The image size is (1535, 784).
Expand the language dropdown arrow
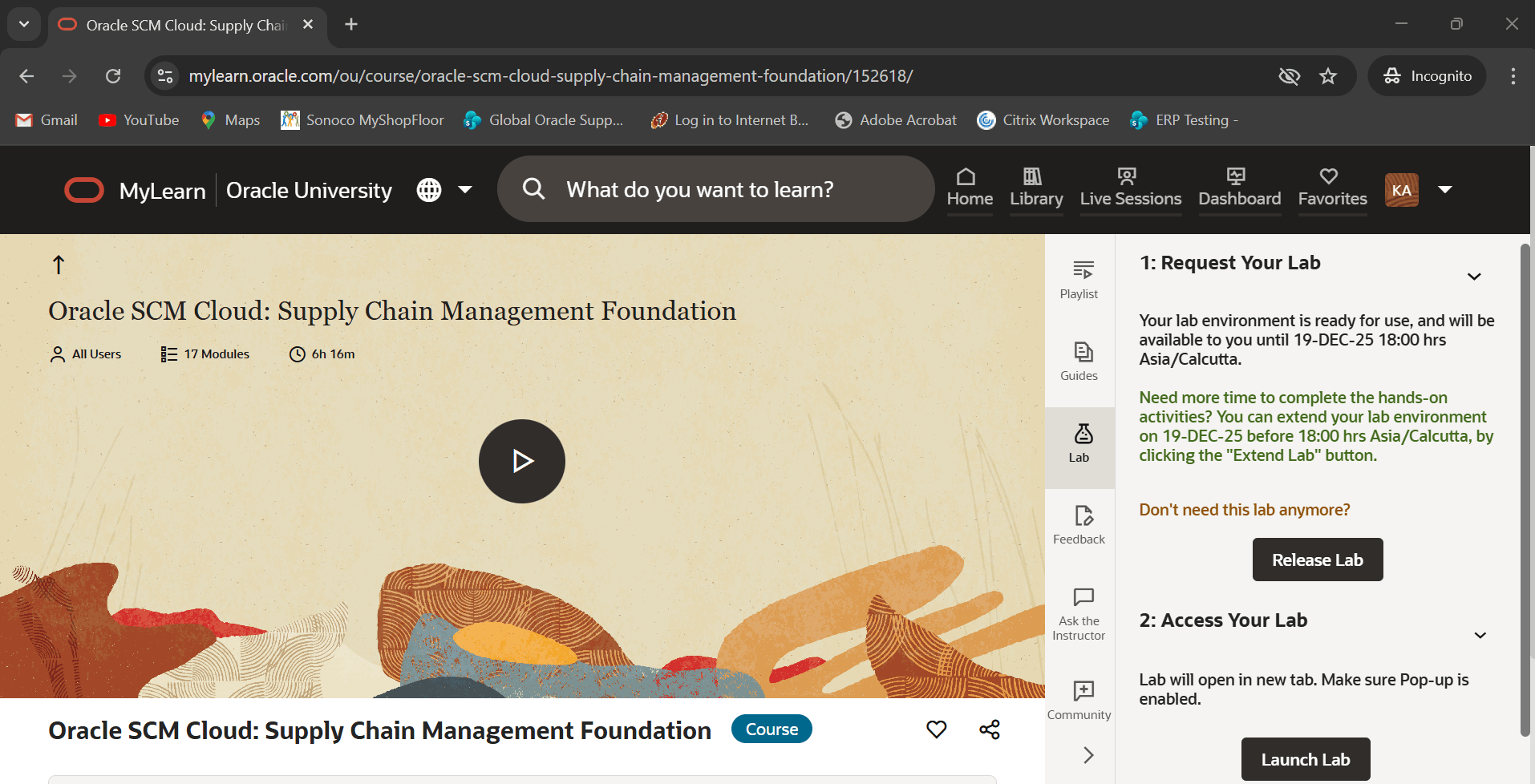(x=465, y=190)
